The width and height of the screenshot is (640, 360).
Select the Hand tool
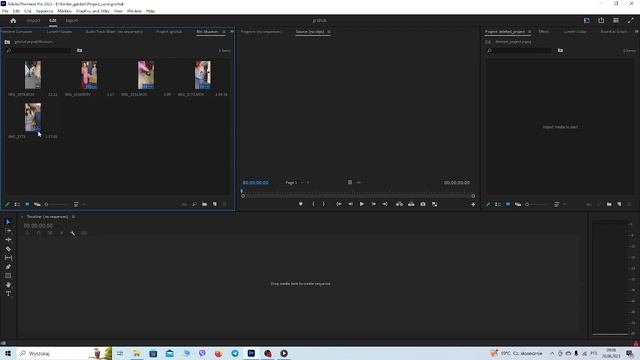click(8, 285)
